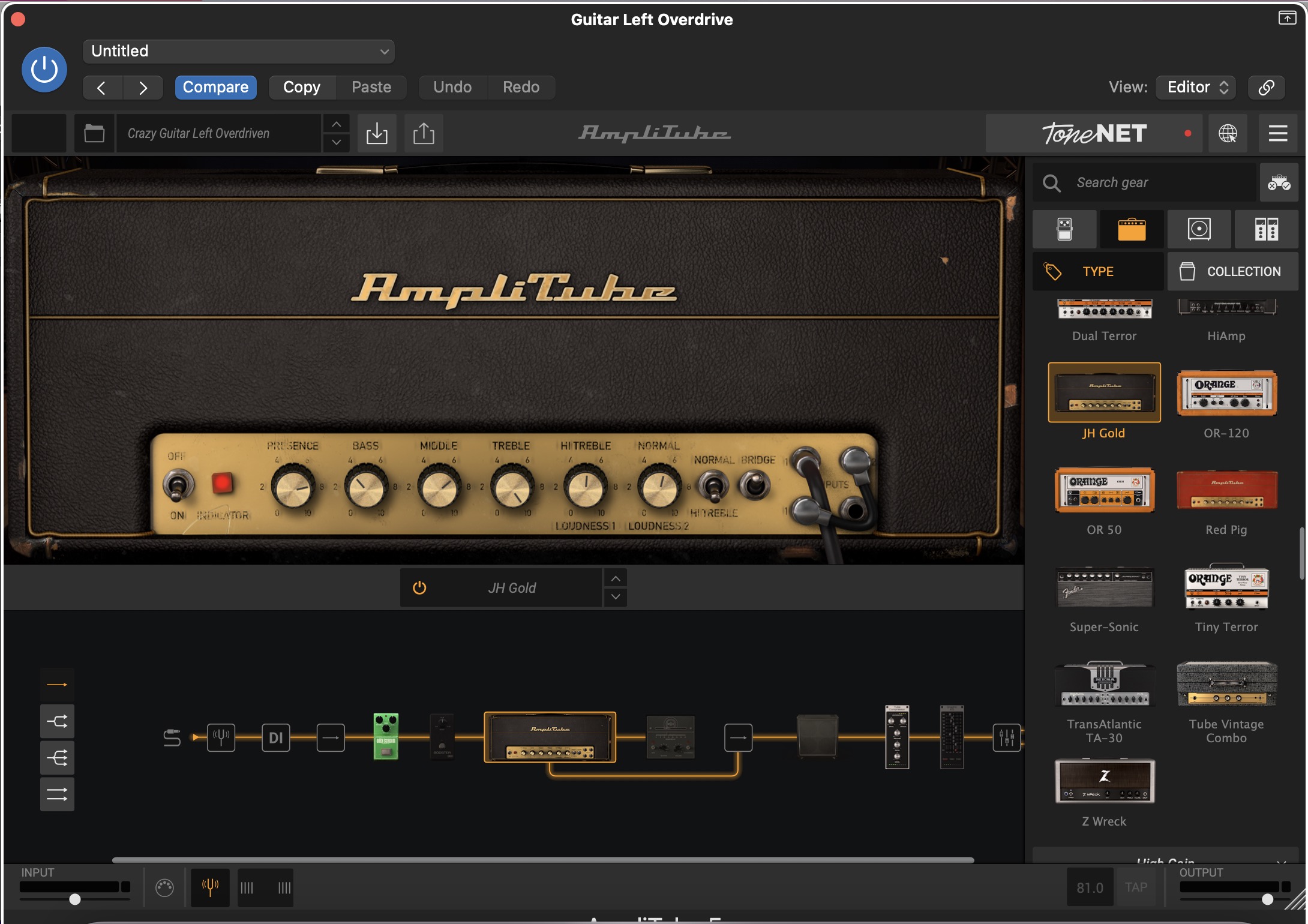Screen dimensions: 1308x924
Task: Go to previous plugin setting arrow
Action: [102, 88]
